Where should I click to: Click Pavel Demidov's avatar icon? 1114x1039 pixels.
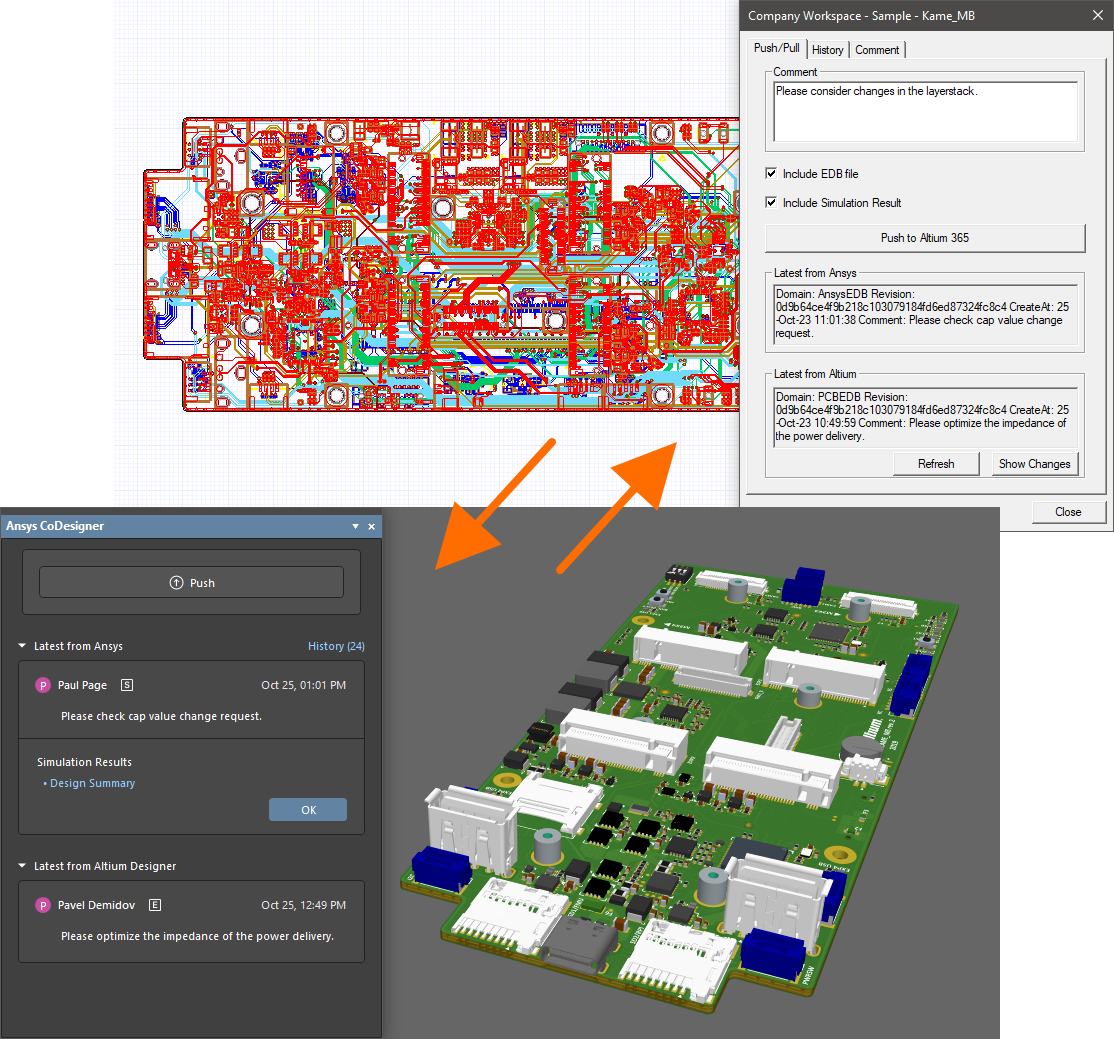[43, 905]
